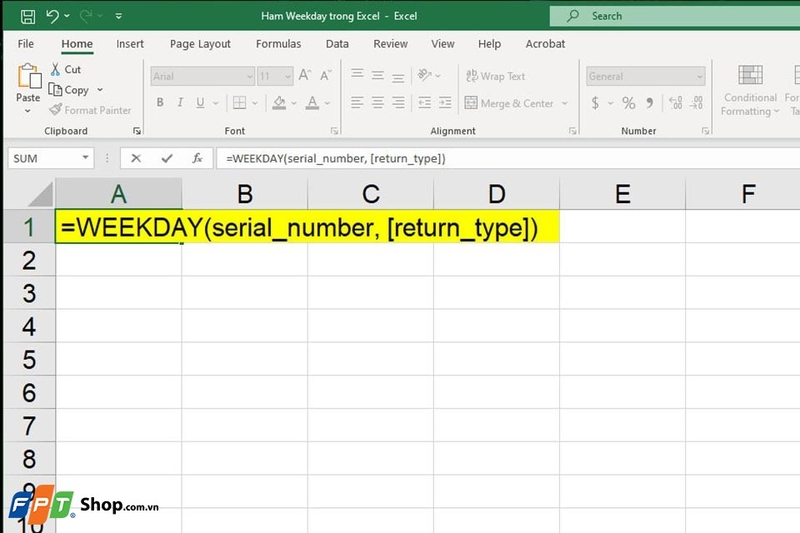Click Increase Font Size icon

point(305,75)
